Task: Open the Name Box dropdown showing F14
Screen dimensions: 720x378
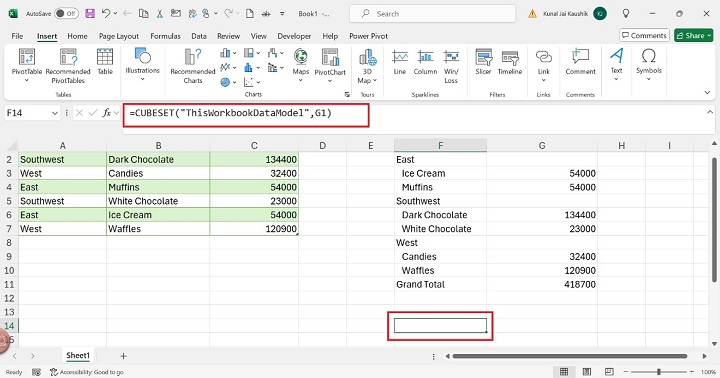Action: 55,113
